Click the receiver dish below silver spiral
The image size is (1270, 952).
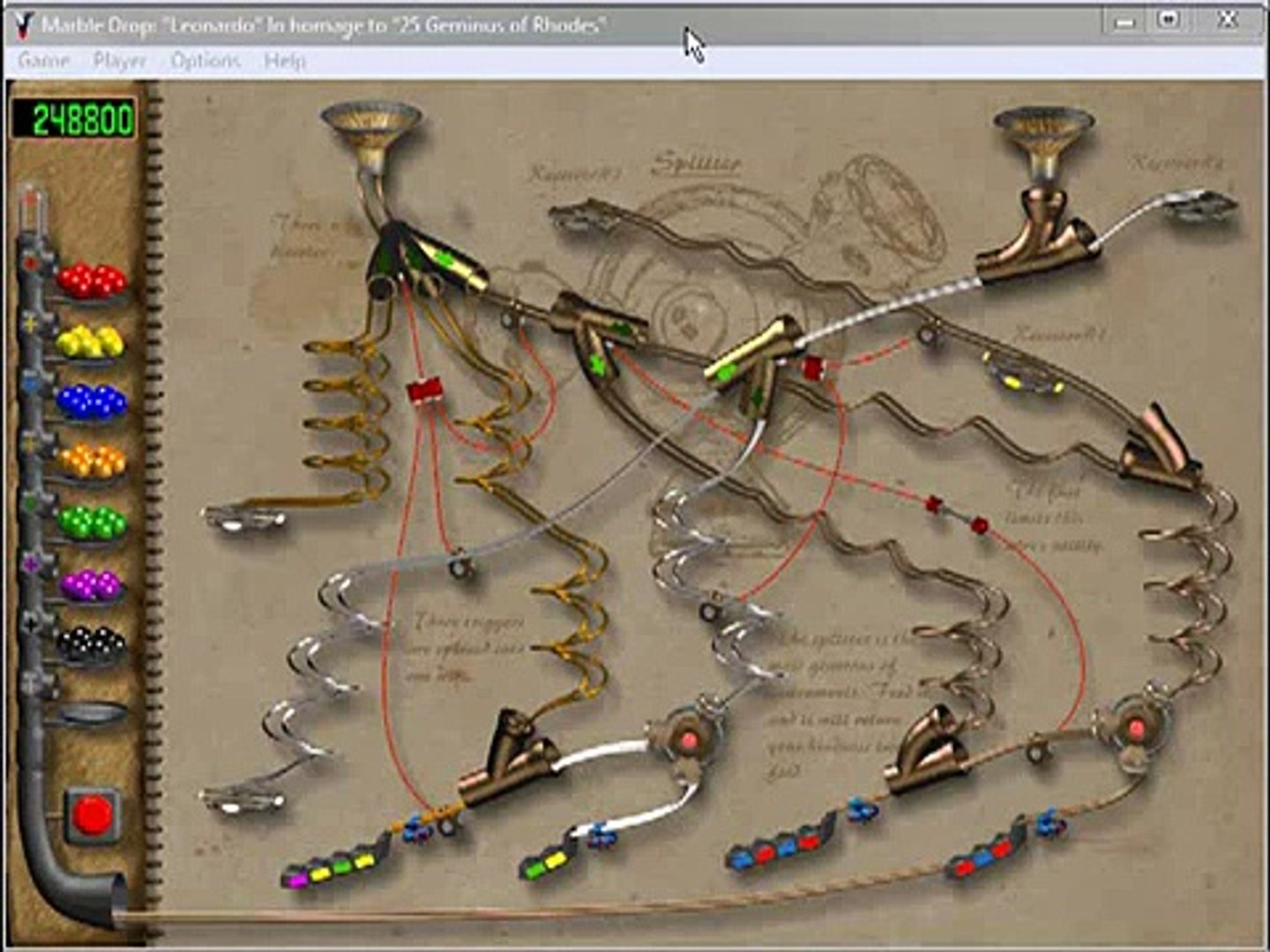pos(243,798)
